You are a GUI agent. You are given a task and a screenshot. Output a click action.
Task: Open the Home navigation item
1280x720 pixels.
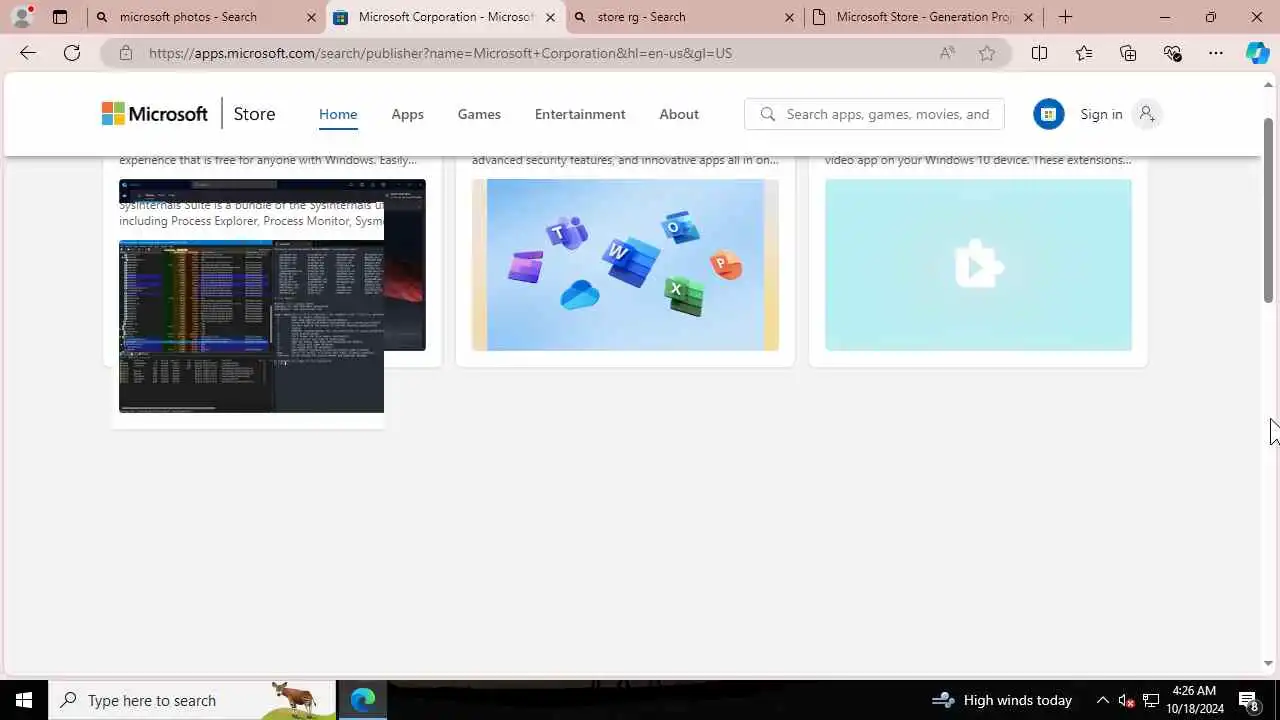(x=338, y=114)
